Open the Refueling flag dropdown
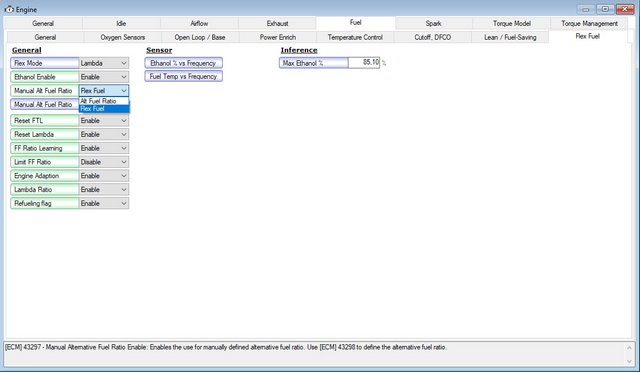The image size is (640, 373). pos(104,203)
